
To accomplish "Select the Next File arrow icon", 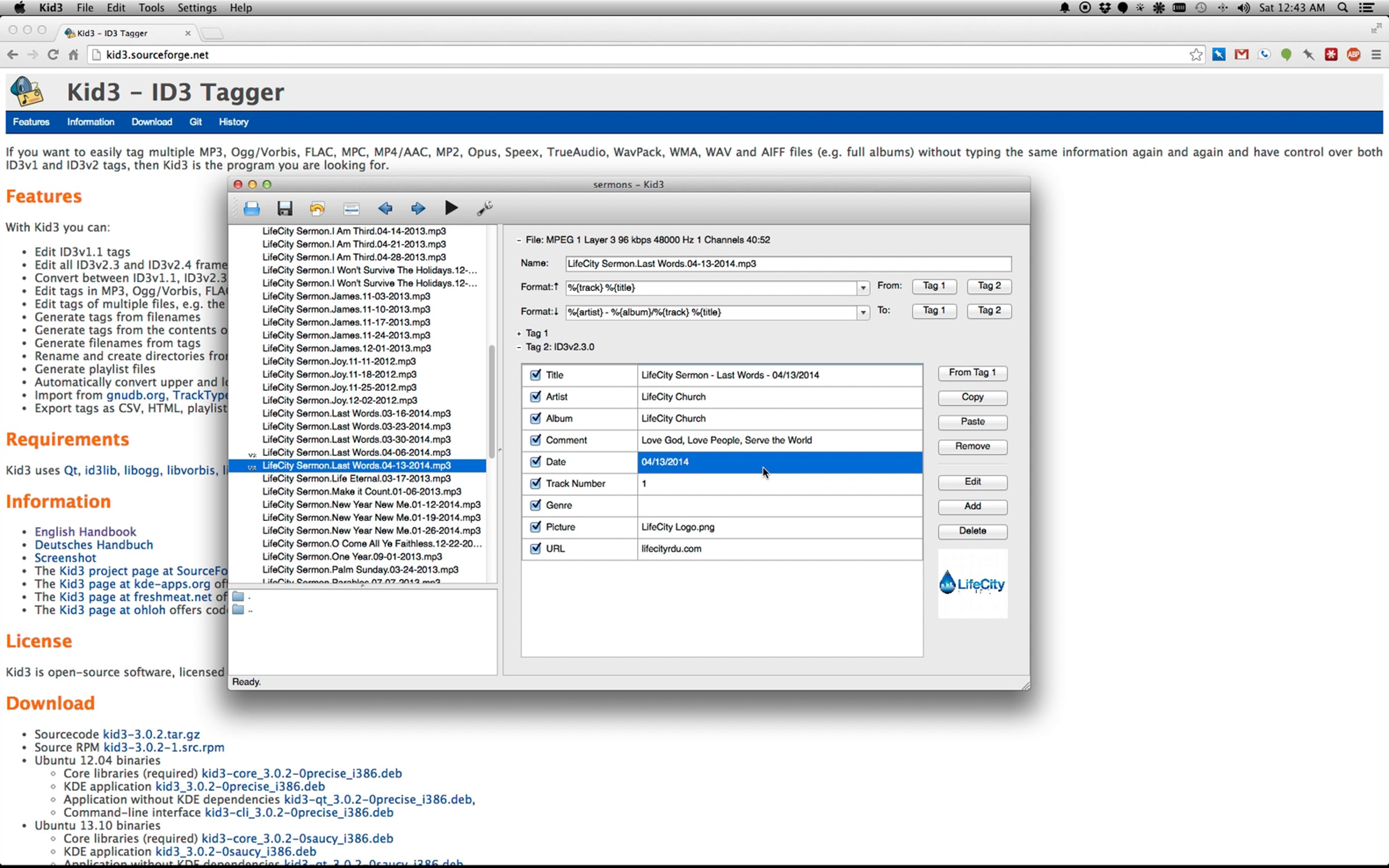I will [418, 208].
